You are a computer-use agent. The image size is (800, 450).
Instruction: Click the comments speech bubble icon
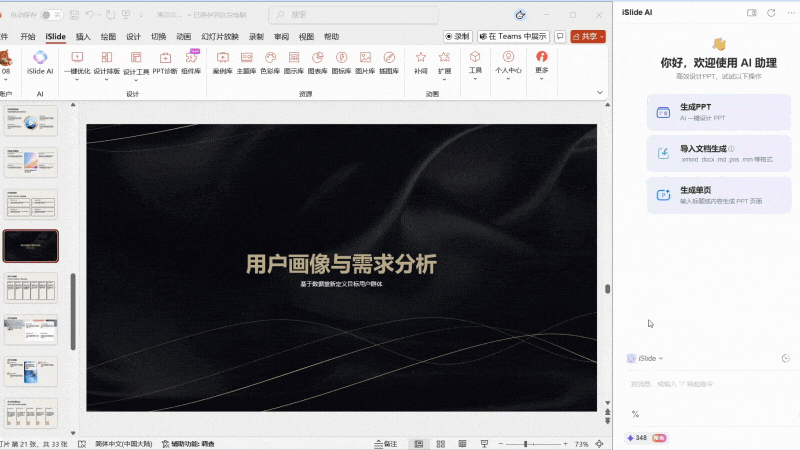point(560,36)
